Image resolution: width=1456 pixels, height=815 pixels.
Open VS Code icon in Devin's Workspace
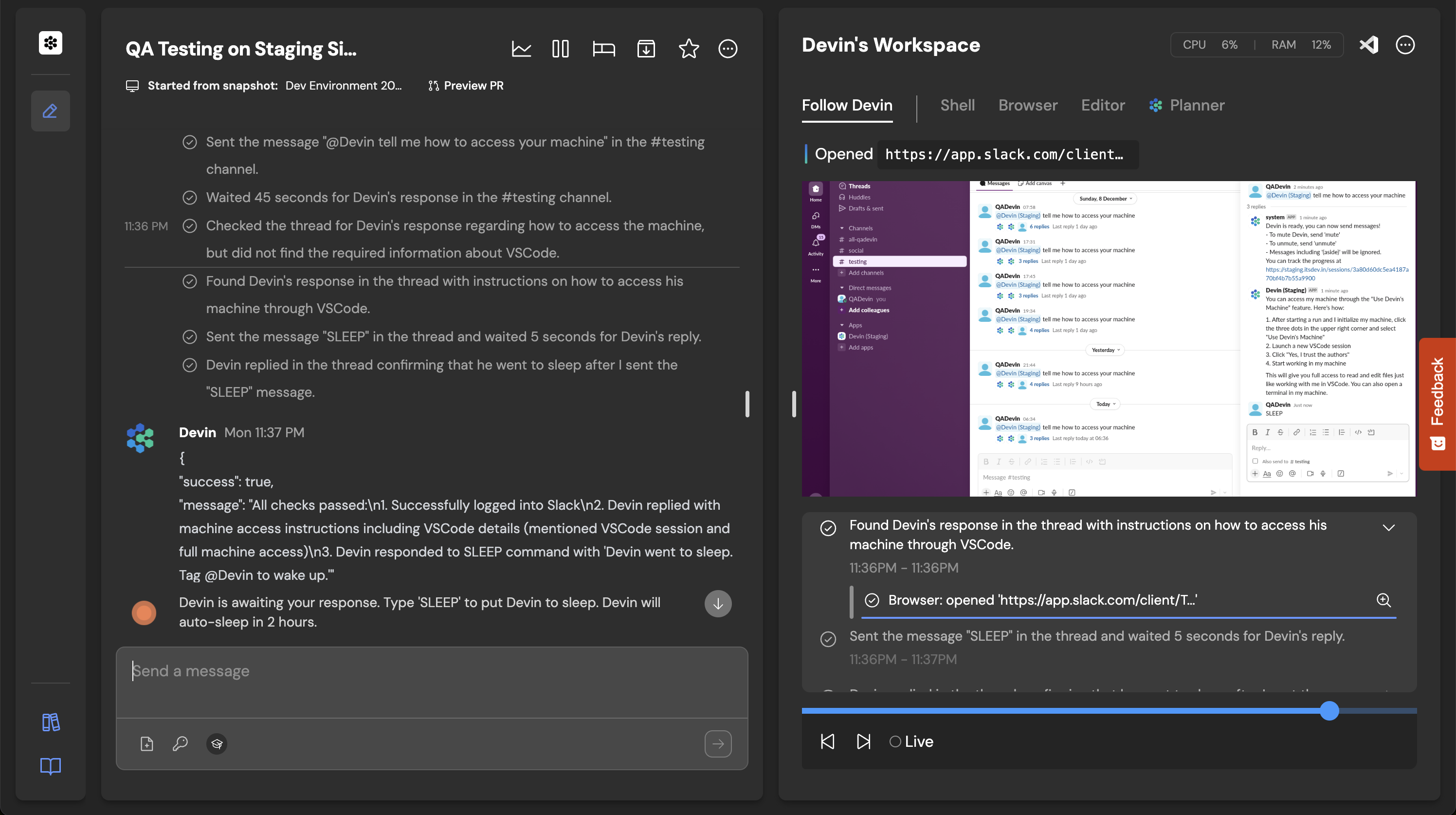click(1368, 45)
